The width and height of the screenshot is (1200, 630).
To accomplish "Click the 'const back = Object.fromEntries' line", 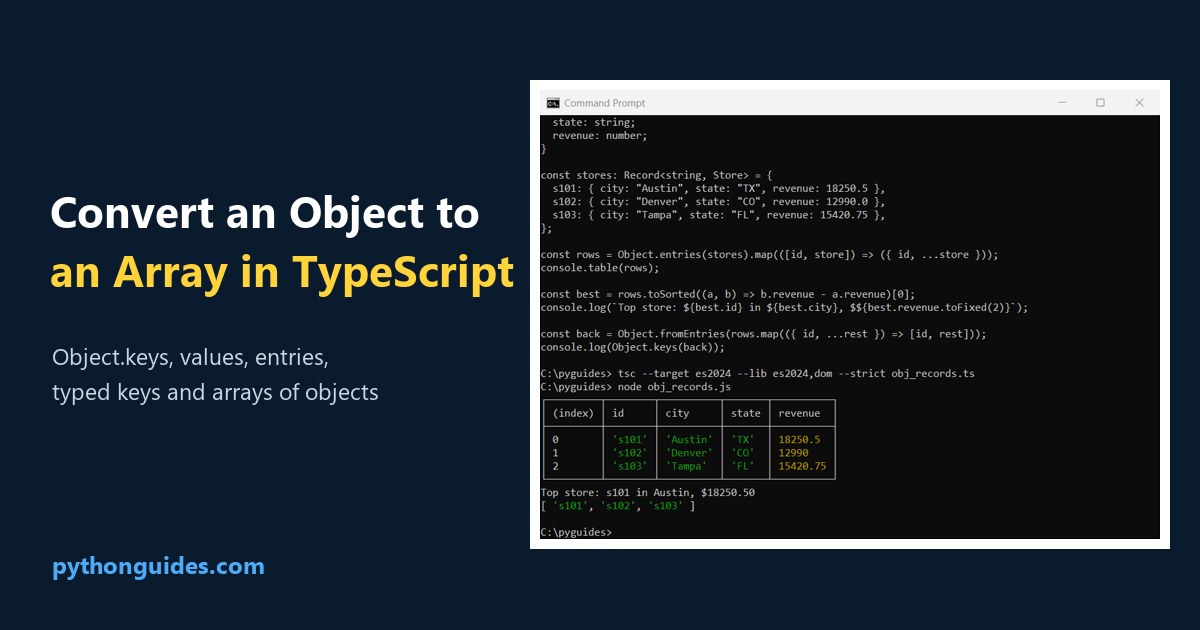I will [763, 335].
